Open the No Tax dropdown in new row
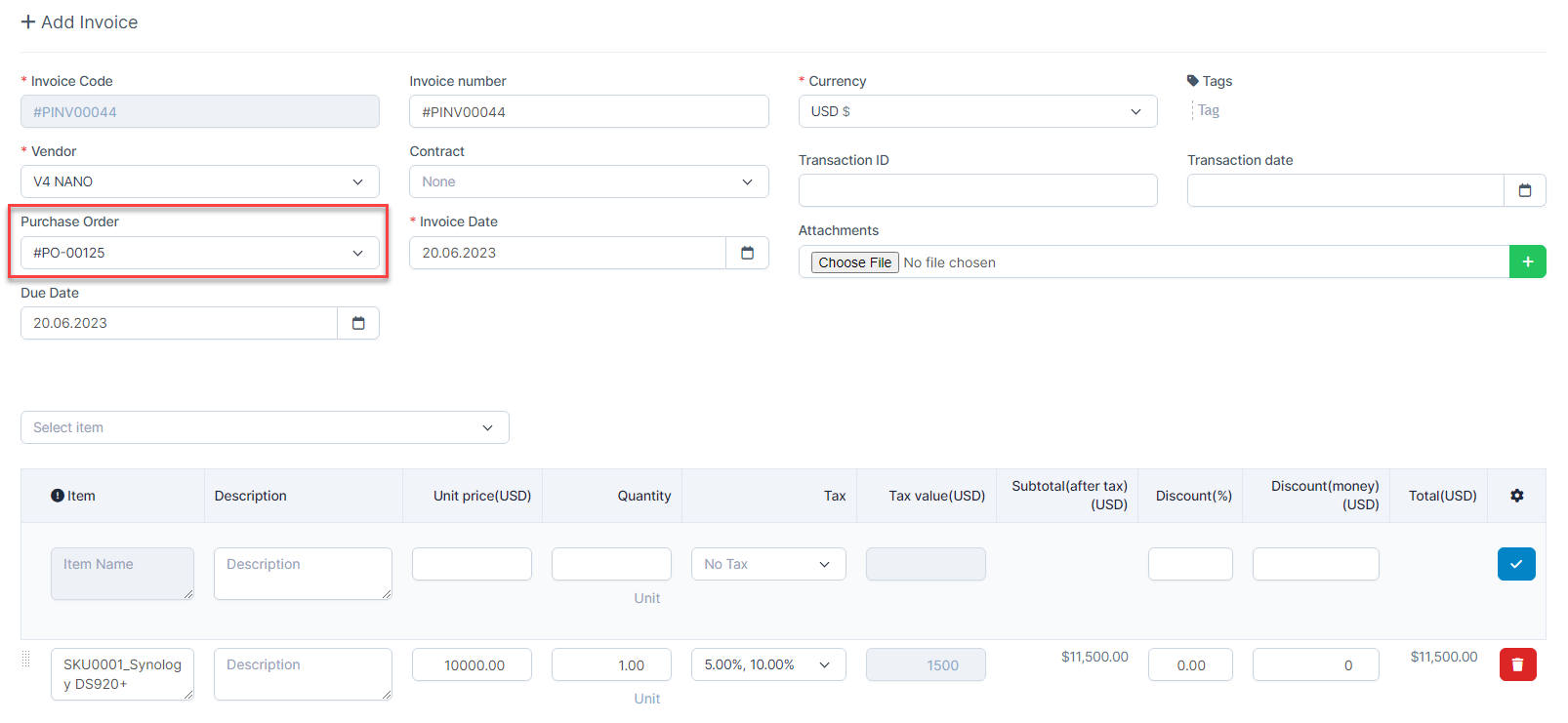 coord(767,564)
